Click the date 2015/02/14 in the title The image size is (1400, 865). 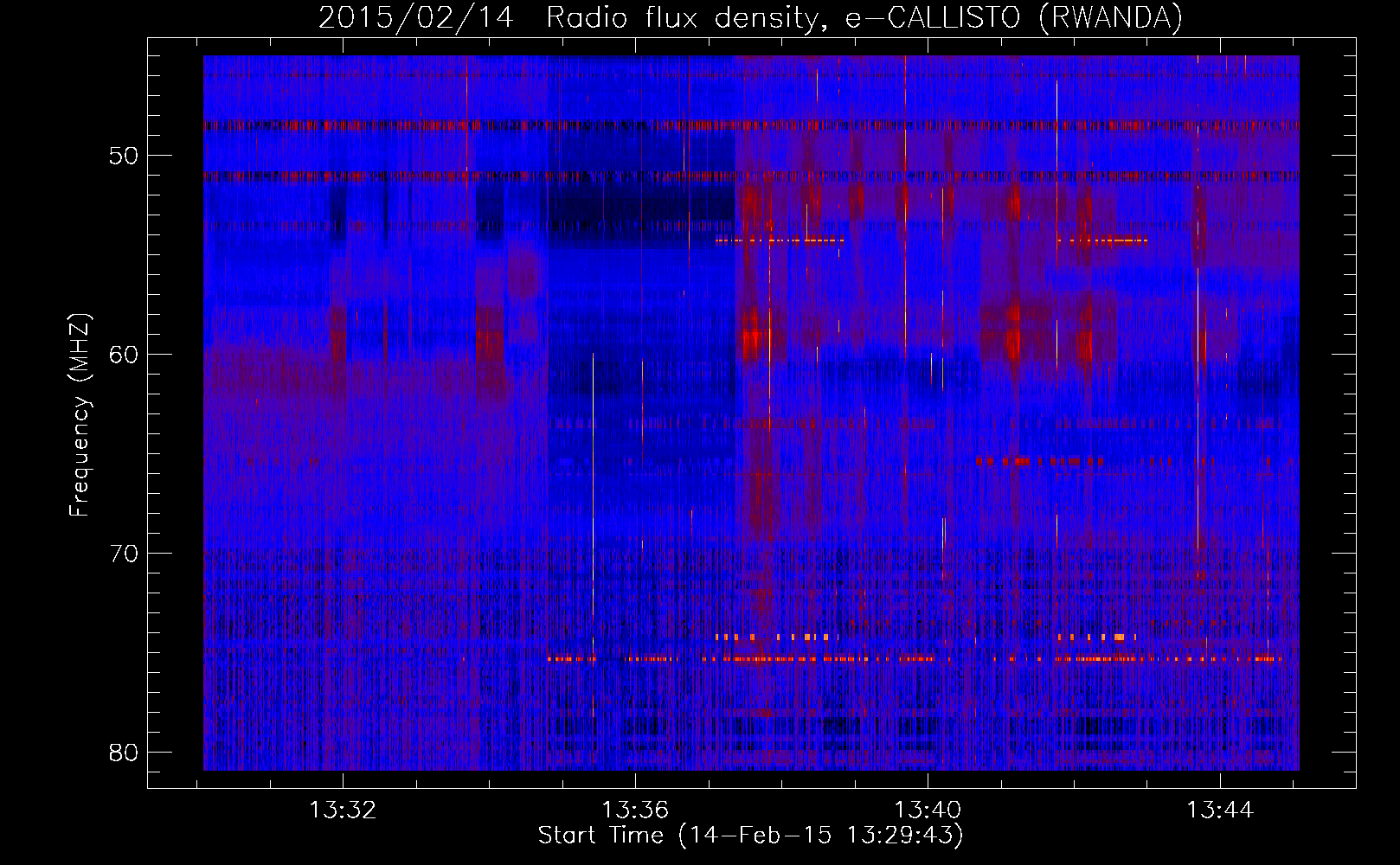pyautogui.click(x=415, y=17)
